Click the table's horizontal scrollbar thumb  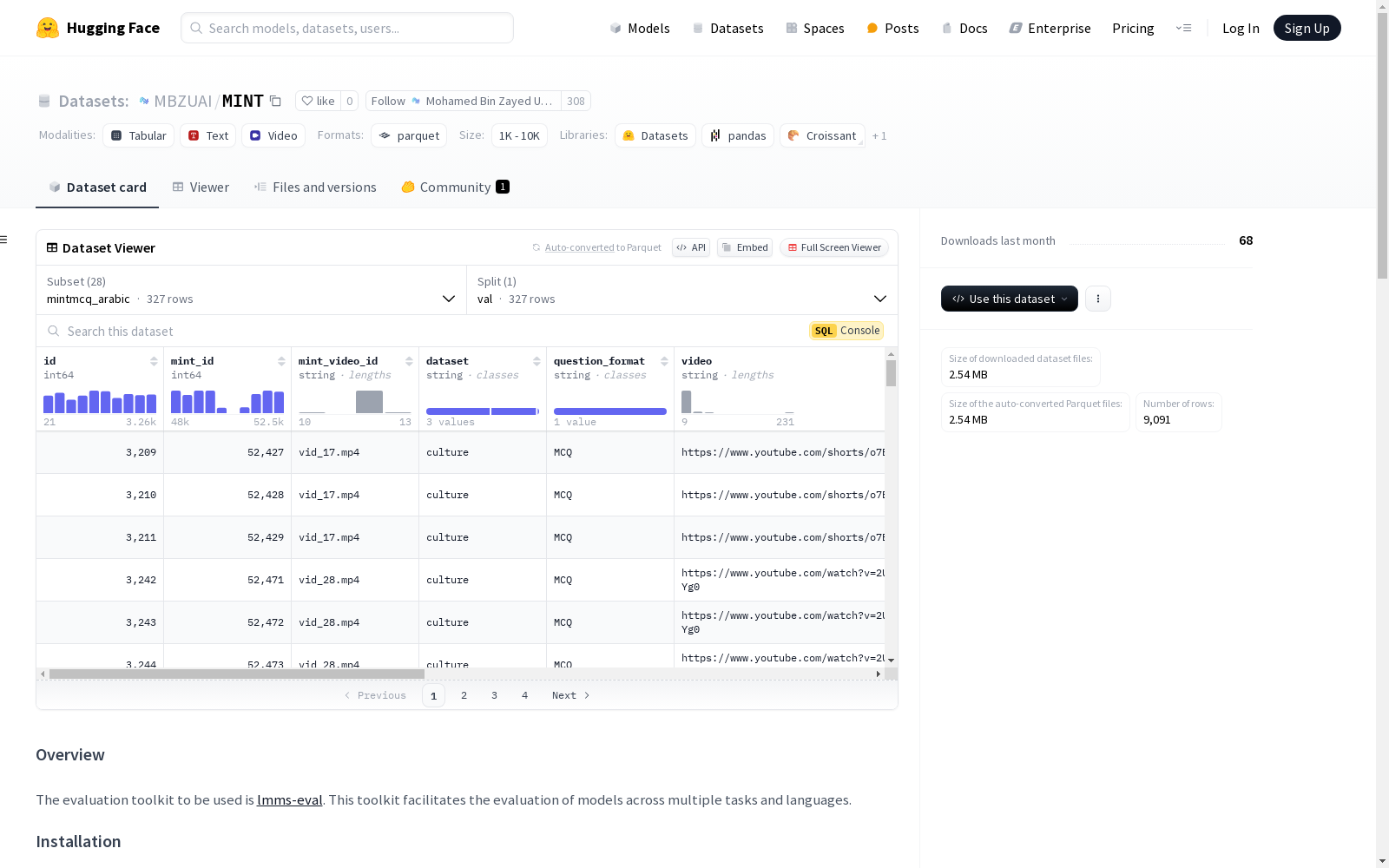click(237, 674)
